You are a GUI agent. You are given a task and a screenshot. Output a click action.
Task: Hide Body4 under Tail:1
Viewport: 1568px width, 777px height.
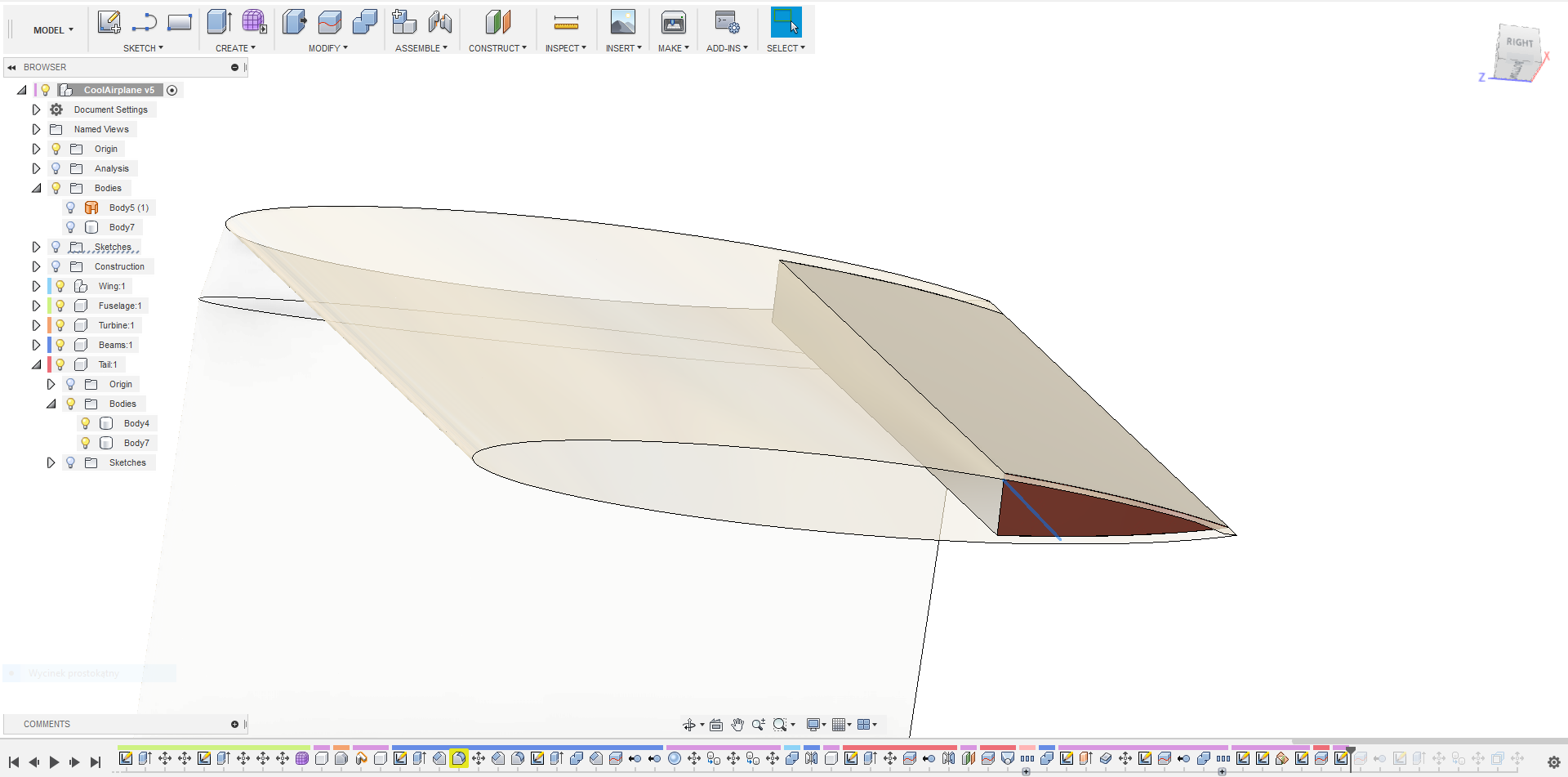(x=85, y=423)
